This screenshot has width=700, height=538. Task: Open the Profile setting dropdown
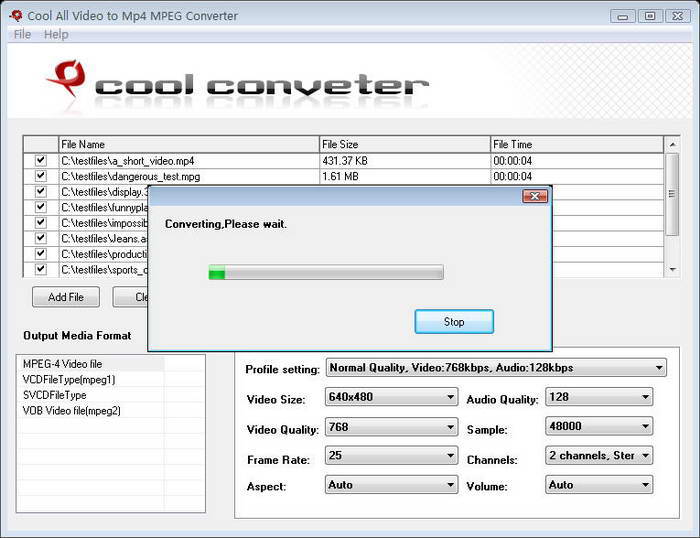(496, 368)
